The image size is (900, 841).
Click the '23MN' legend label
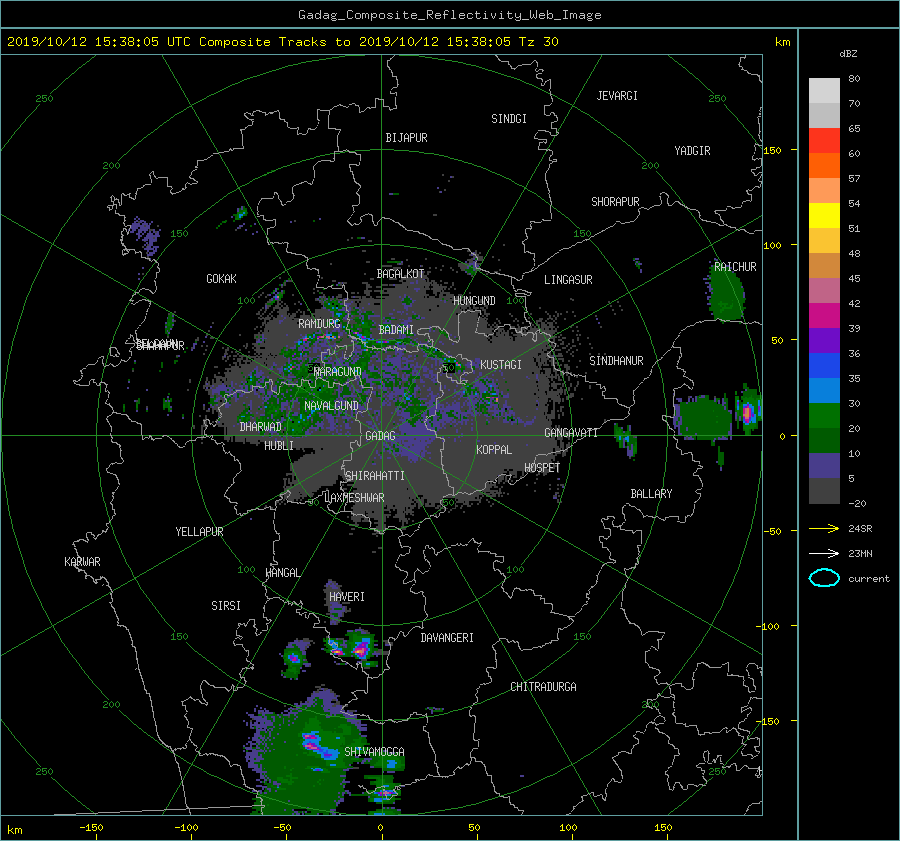860,554
